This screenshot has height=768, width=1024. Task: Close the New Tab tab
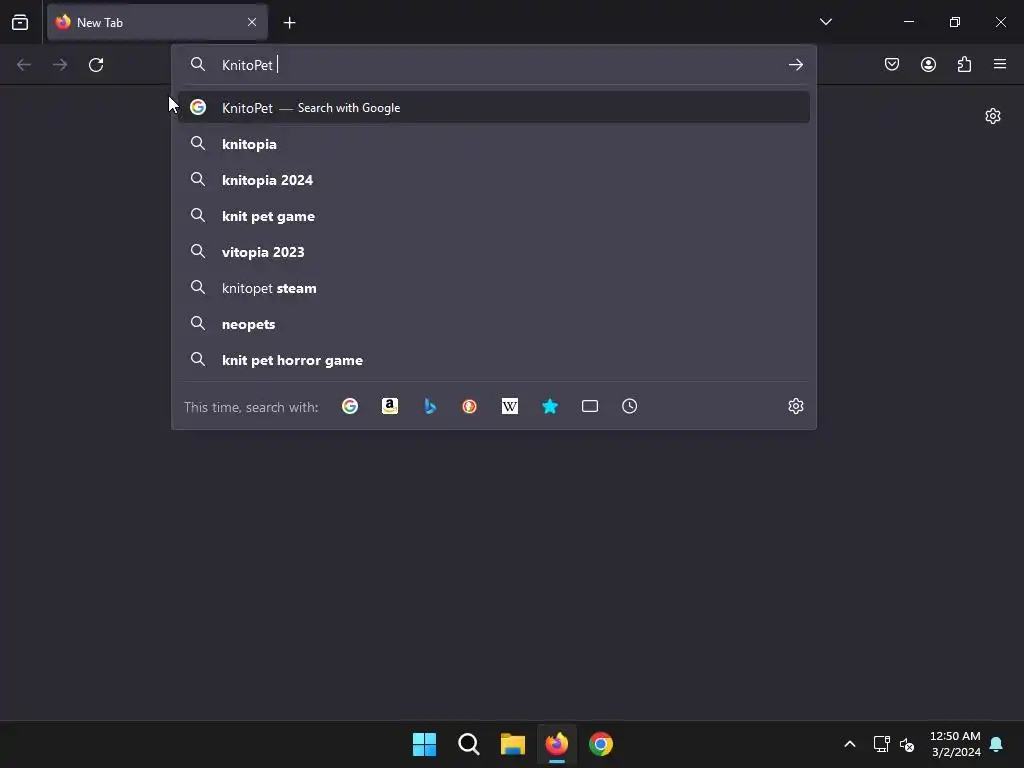pyautogui.click(x=252, y=22)
